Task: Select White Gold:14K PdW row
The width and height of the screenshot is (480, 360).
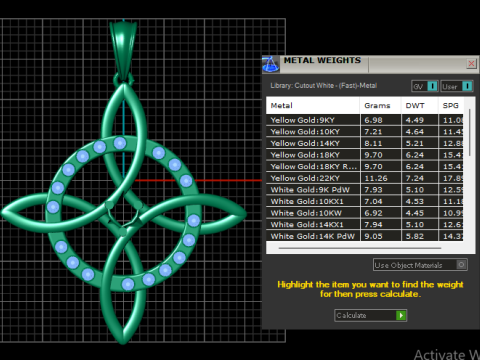Action: 365,236
